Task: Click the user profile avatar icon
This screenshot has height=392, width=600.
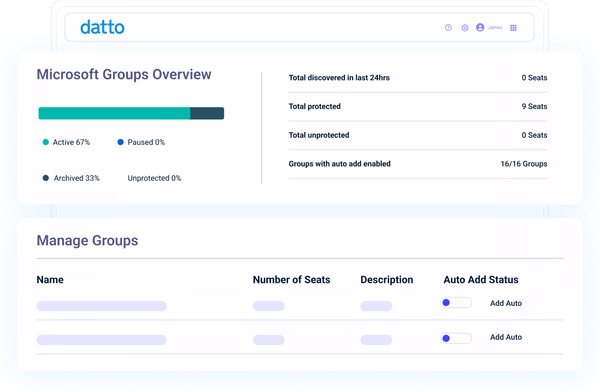Action: pyautogui.click(x=480, y=28)
